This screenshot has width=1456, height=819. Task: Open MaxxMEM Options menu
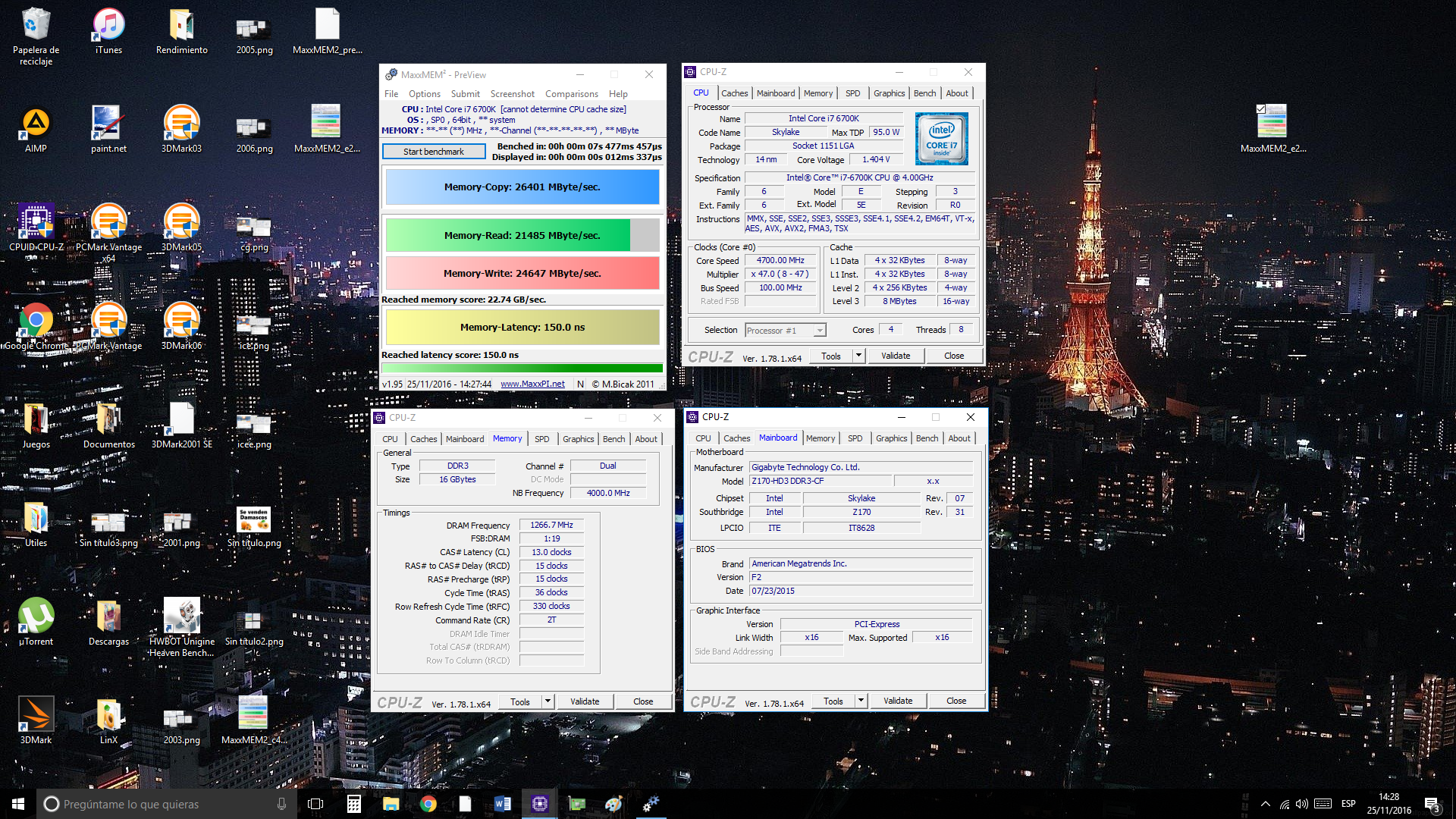click(x=425, y=94)
